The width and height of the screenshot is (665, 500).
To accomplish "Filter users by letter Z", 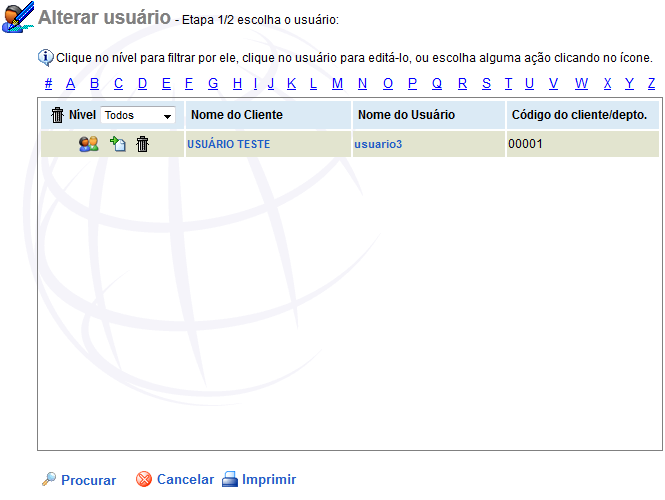I will pyautogui.click(x=651, y=84).
